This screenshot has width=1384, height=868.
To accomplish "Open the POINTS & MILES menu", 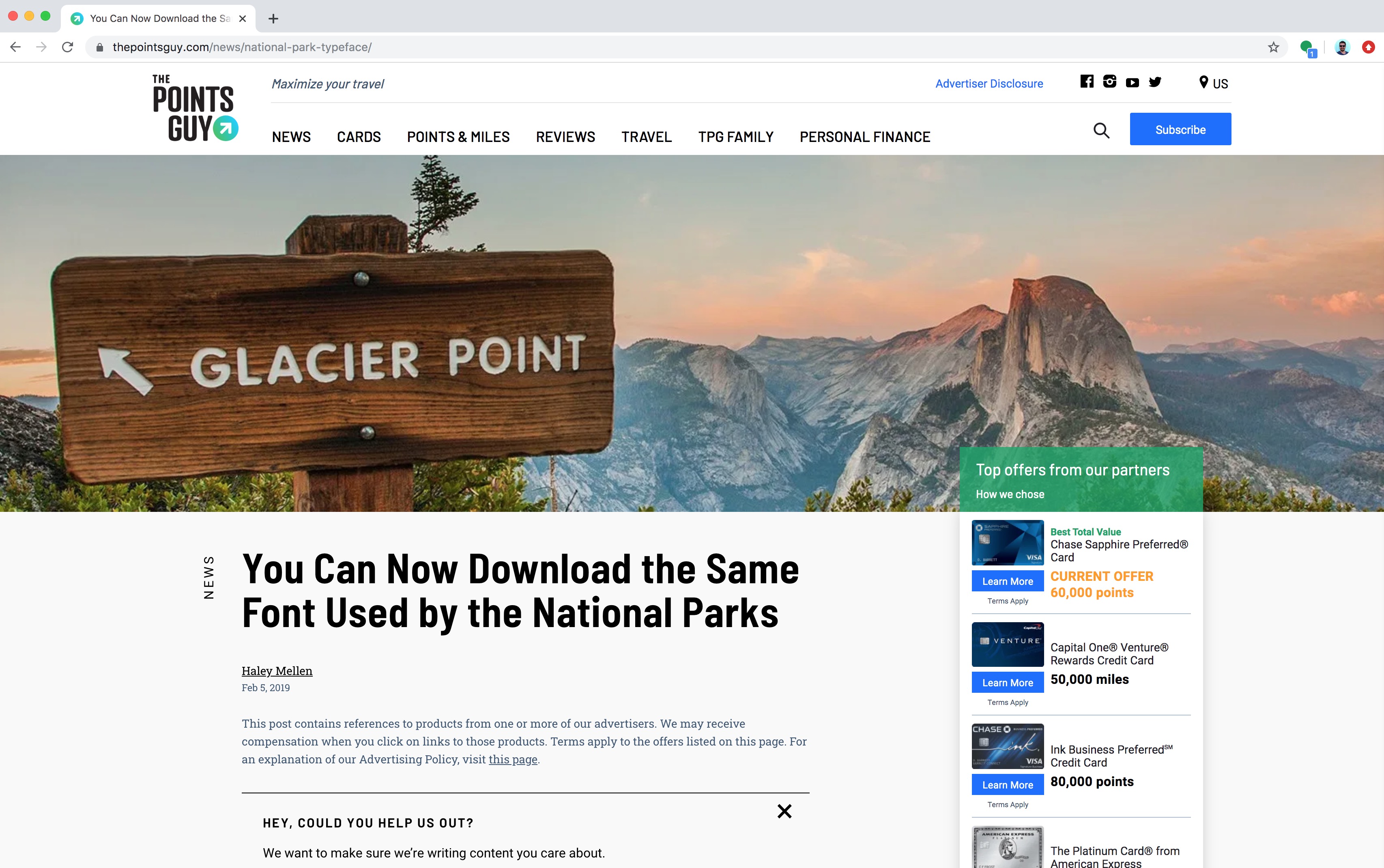I will pyautogui.click(x=458, y=137).
